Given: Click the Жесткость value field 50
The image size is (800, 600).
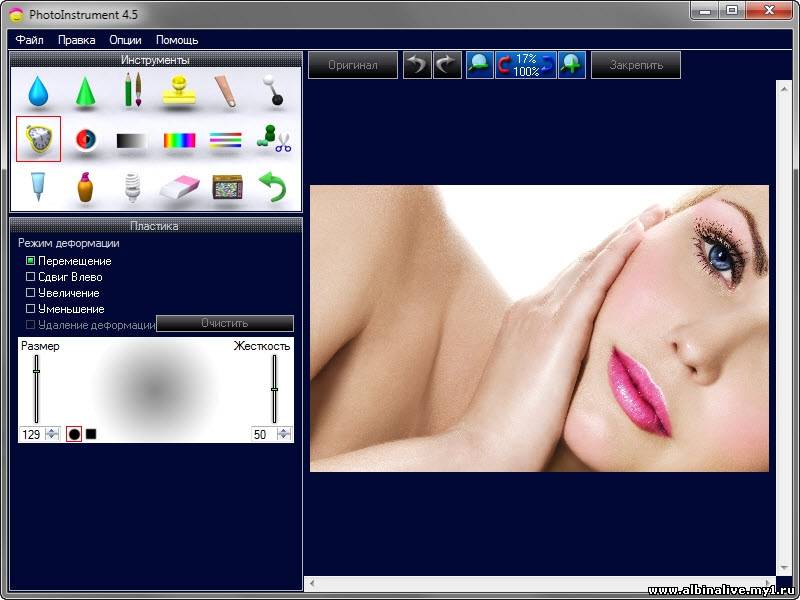Looking at the screenshot, I should pos(263,434).
